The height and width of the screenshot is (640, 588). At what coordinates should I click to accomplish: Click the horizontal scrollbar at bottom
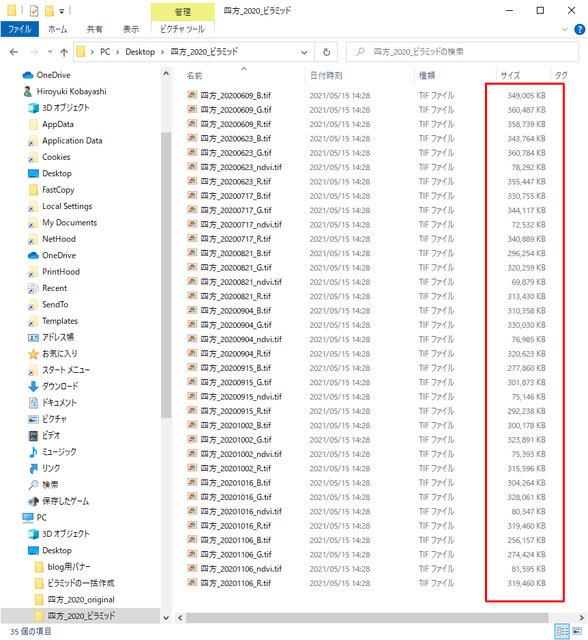click(367, 618)
